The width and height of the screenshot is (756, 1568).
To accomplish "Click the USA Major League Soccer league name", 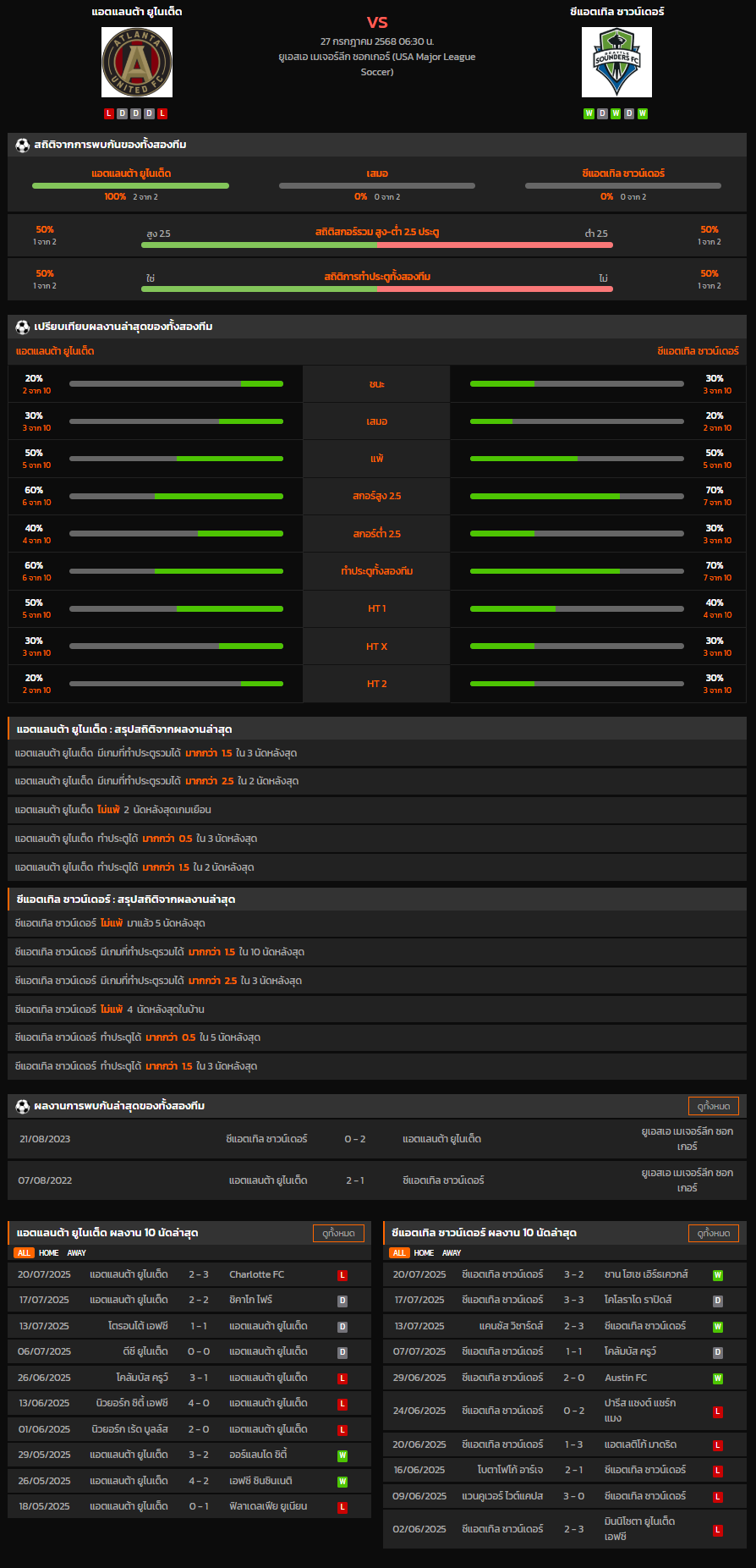I will coord(377,64).
